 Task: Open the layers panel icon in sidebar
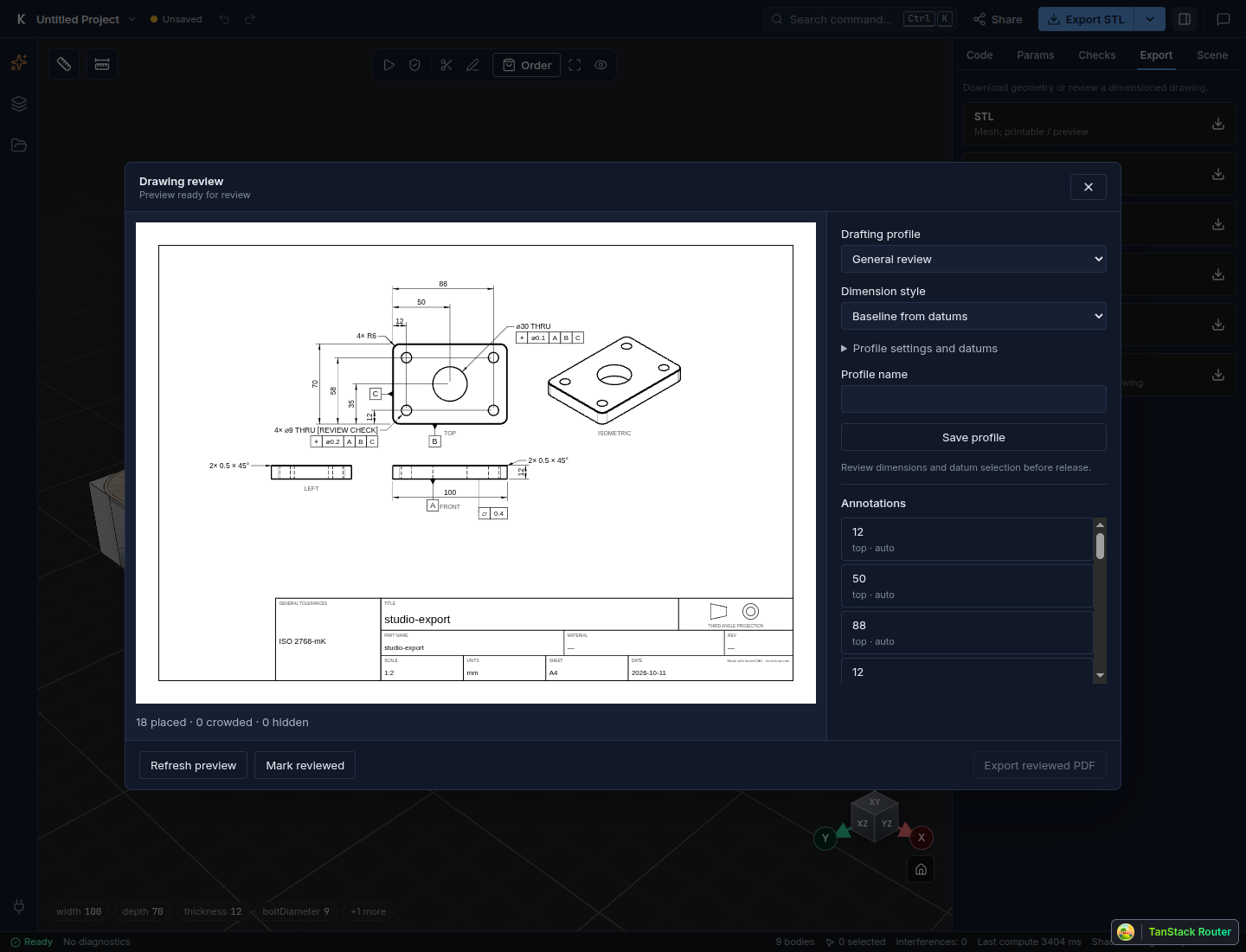19,104
